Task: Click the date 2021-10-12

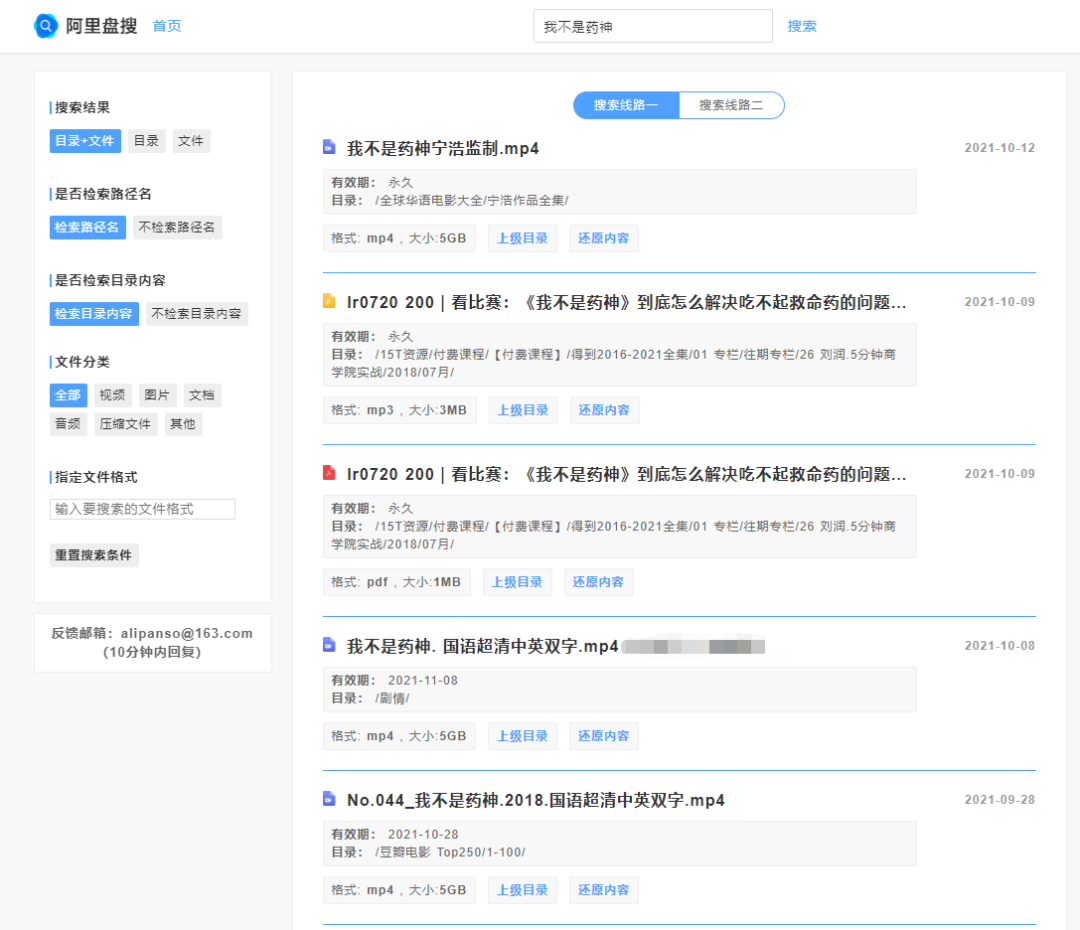Action: point(999,148)
